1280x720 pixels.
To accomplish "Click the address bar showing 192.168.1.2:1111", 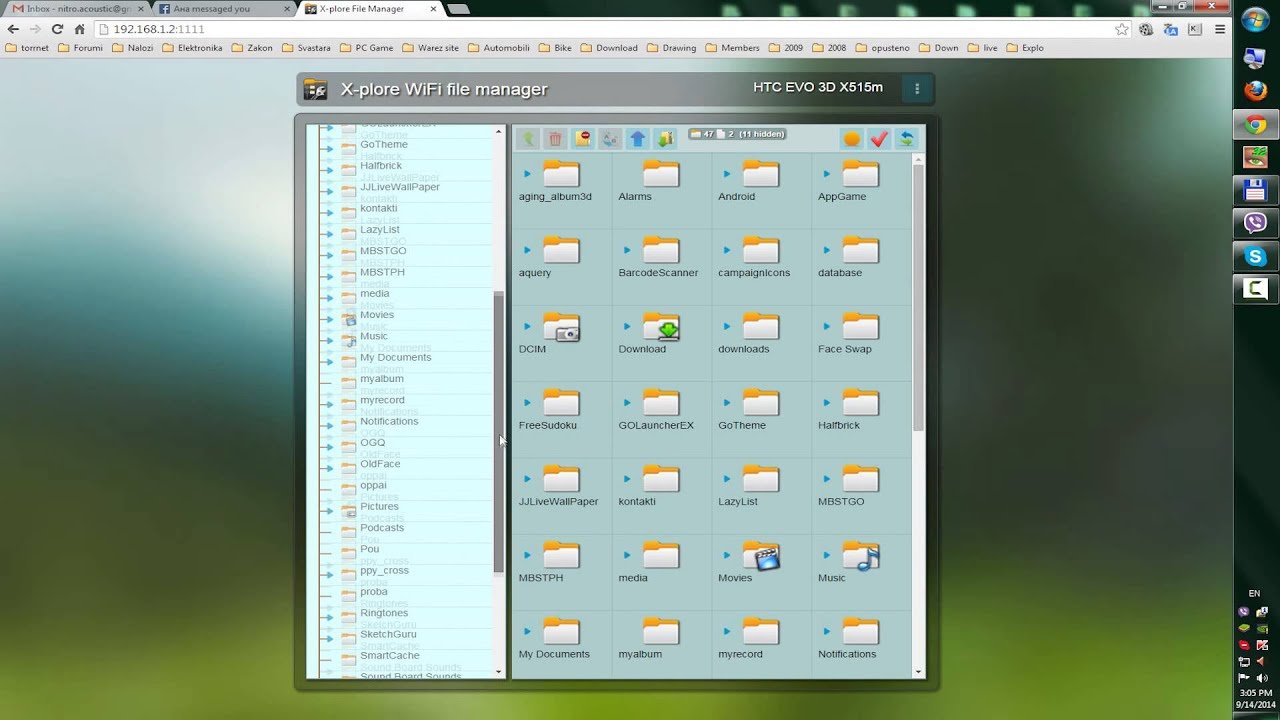I will point(614,29).
